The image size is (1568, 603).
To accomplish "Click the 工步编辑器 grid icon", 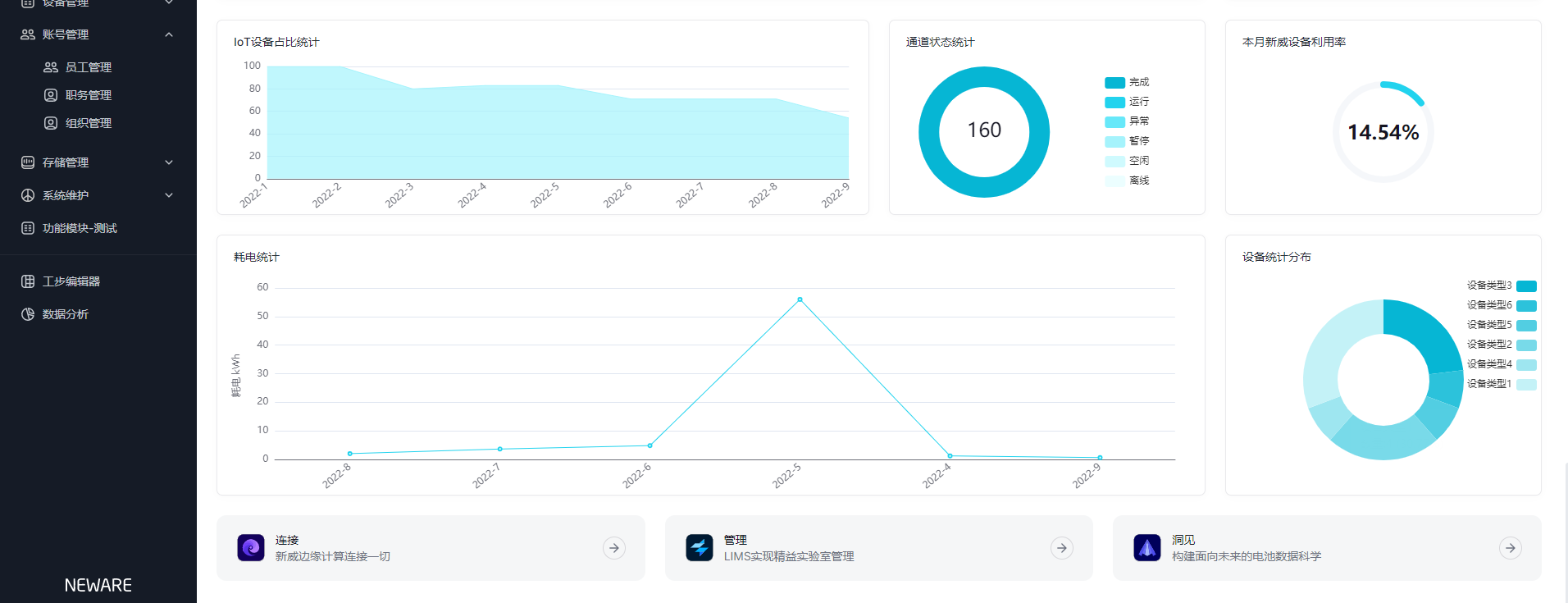I will (x=28, y=281).
